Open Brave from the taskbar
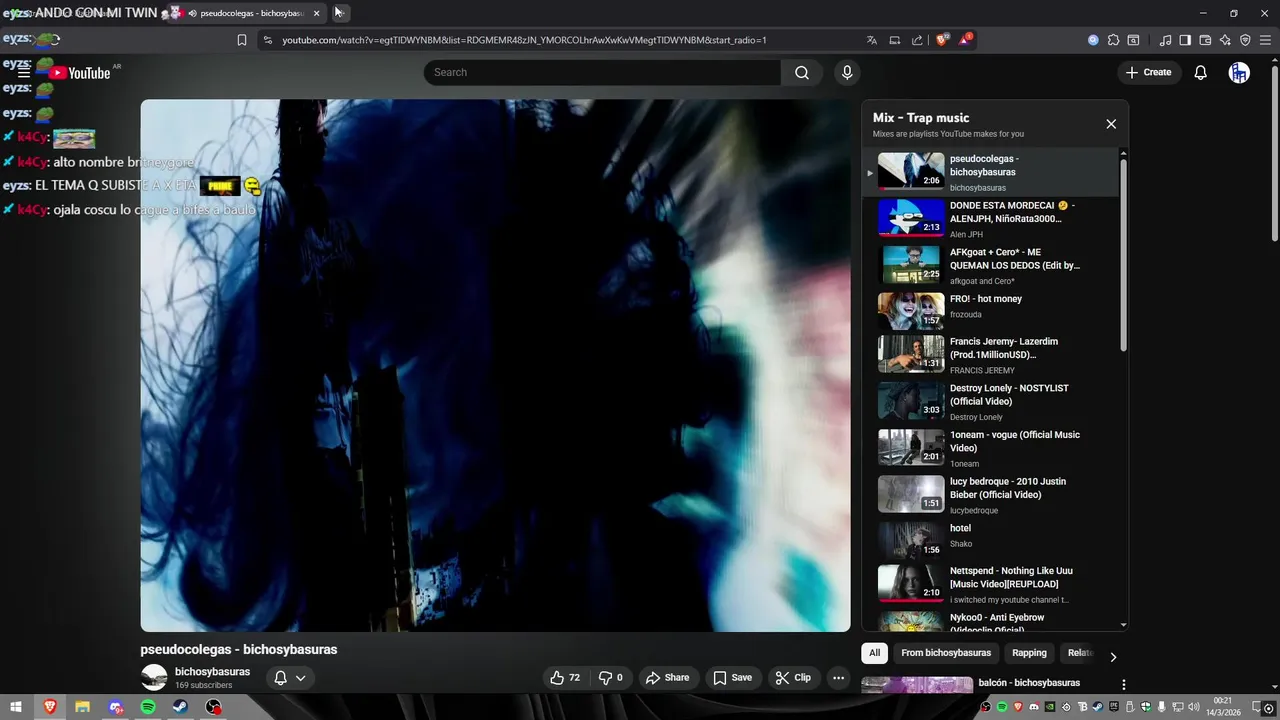Viewport: 1280px width, 720px height. pos(49,707)
